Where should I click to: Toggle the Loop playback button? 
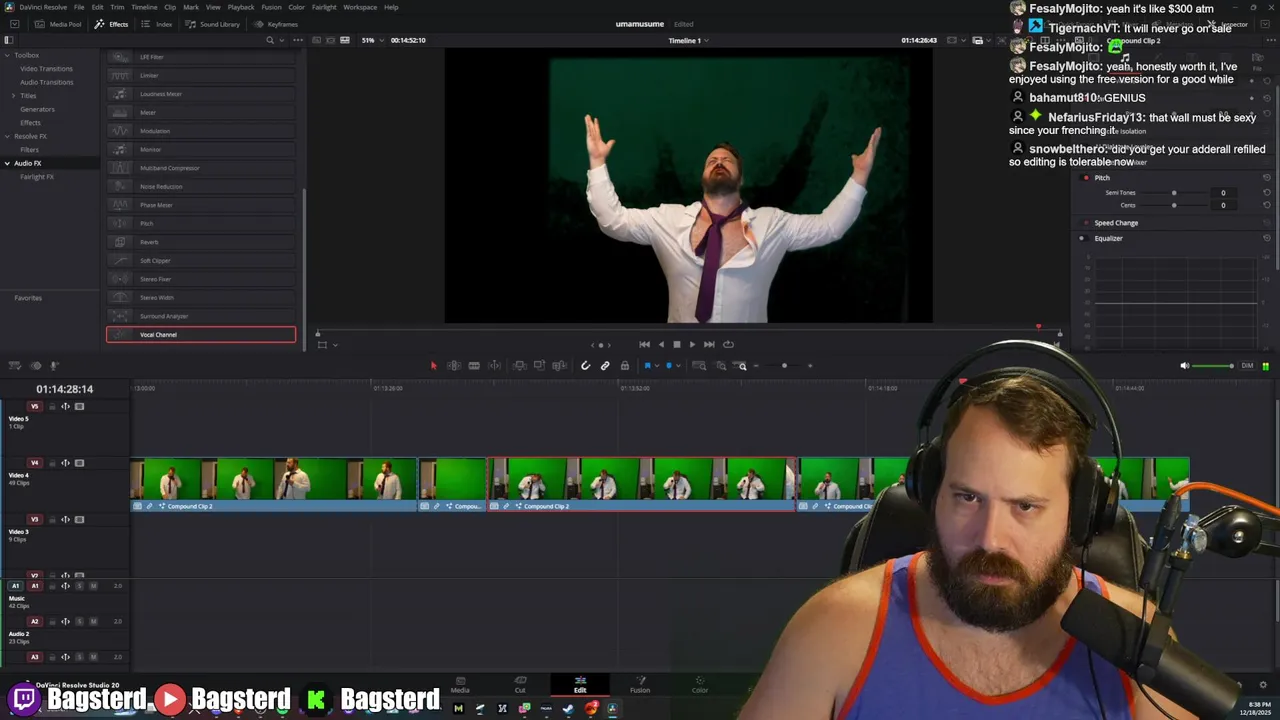tap(728, 344)
